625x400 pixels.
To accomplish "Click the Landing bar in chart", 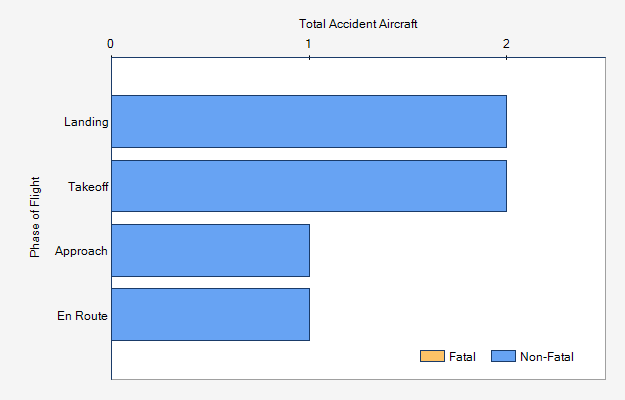I will coord(309,122).
